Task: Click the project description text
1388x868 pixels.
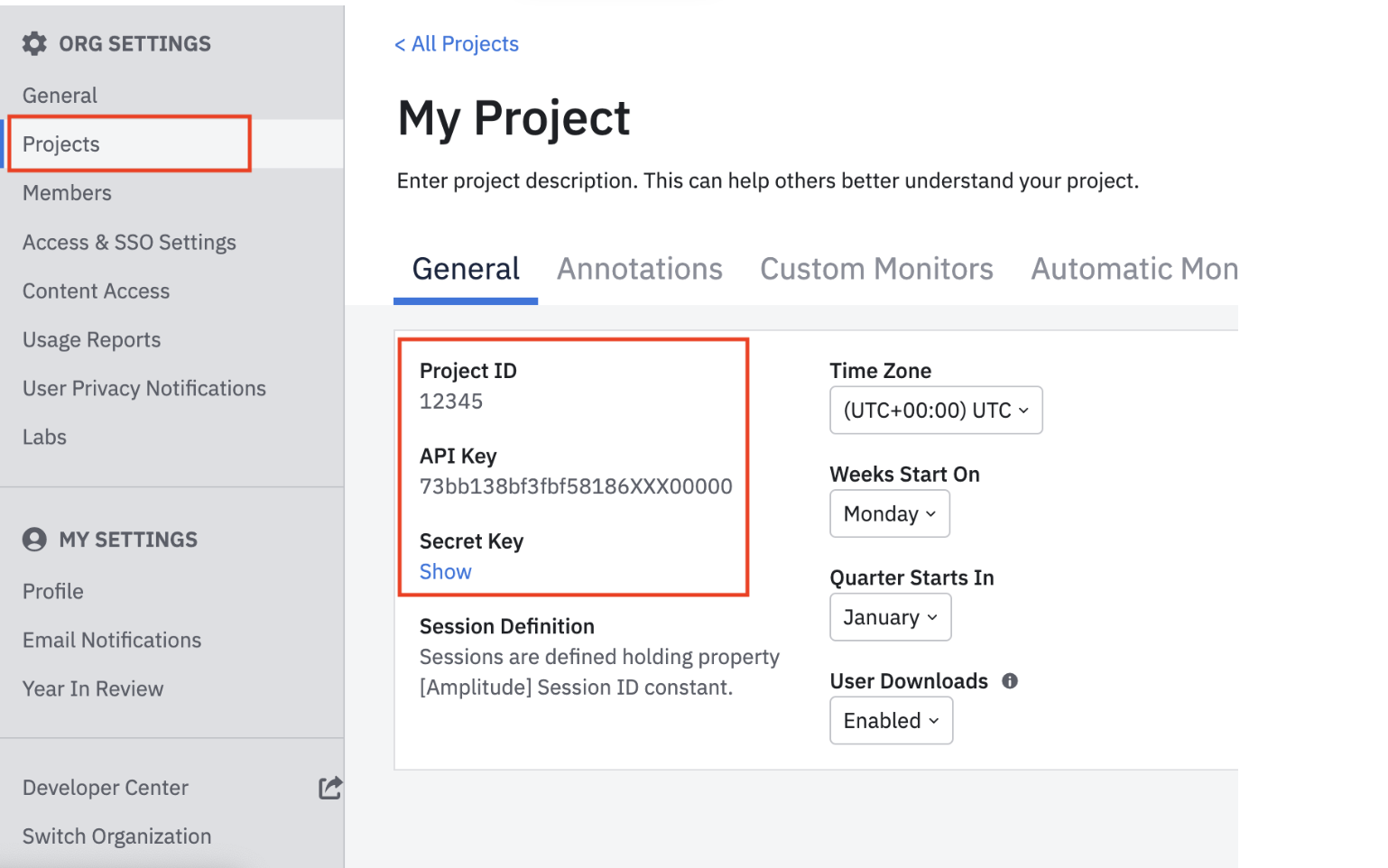Action: (767, 181)
